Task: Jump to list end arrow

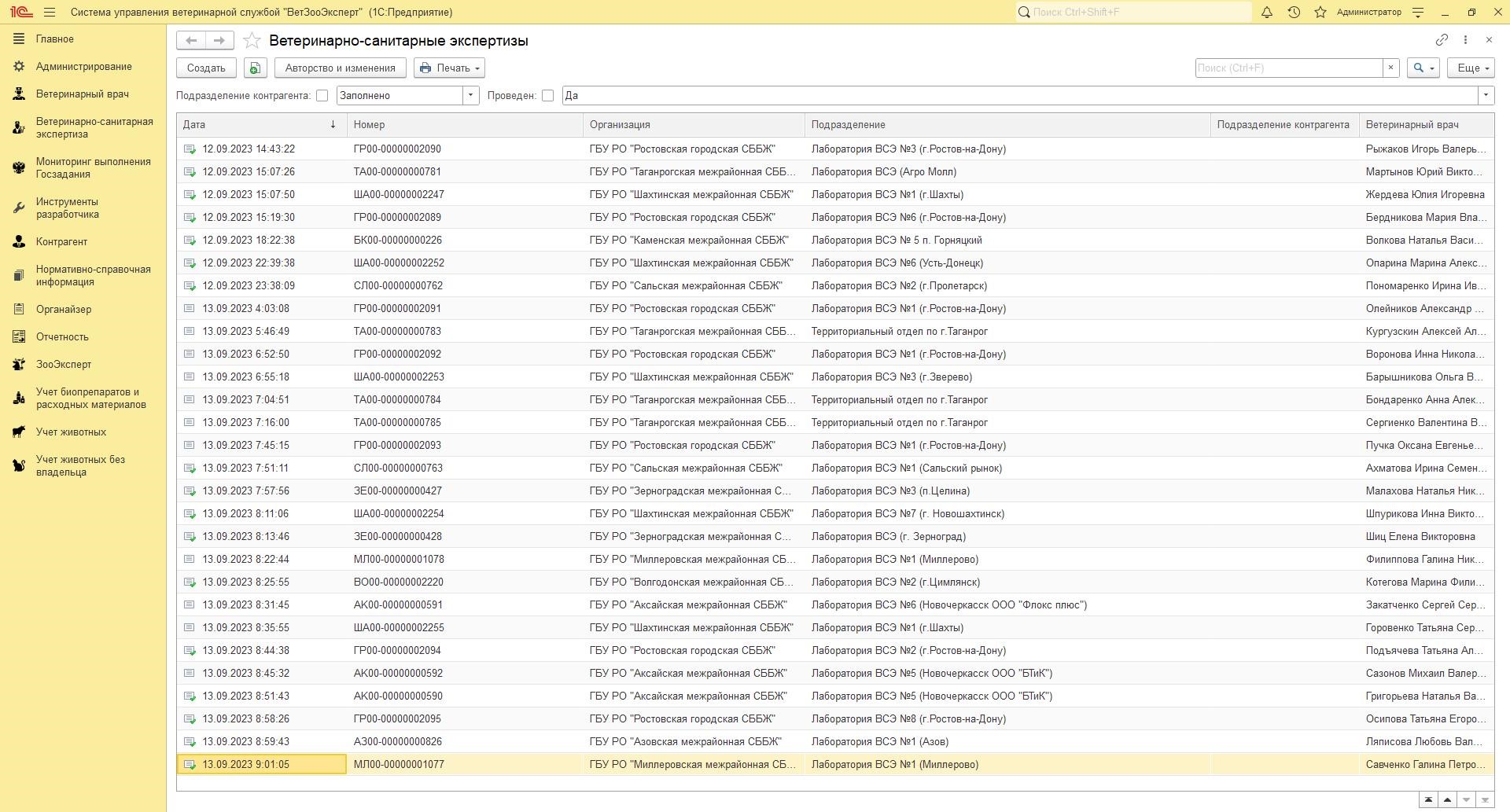Action: click(1485, 800)
